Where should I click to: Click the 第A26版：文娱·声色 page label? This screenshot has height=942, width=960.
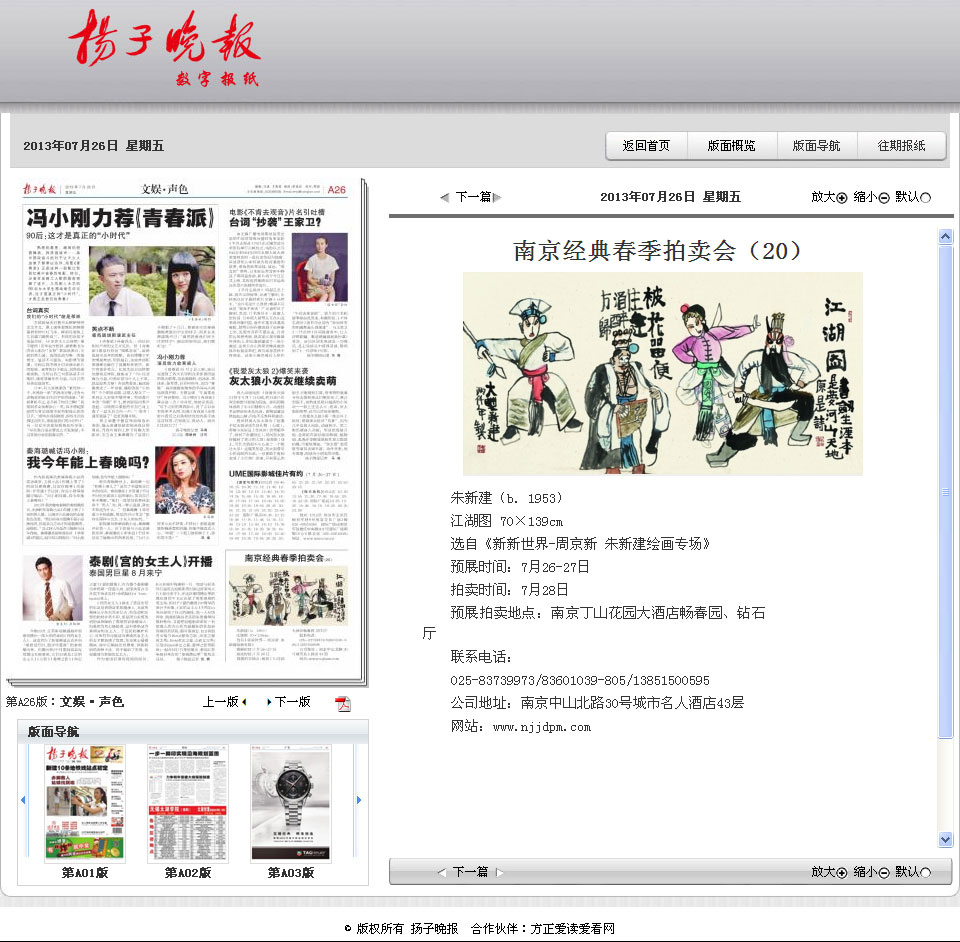65,702
